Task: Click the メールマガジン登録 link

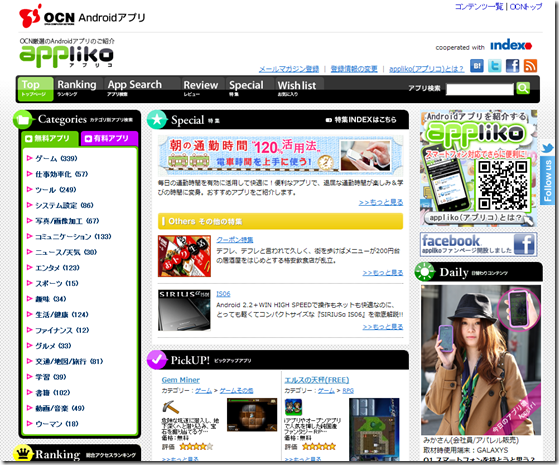Action: point(289,69)
